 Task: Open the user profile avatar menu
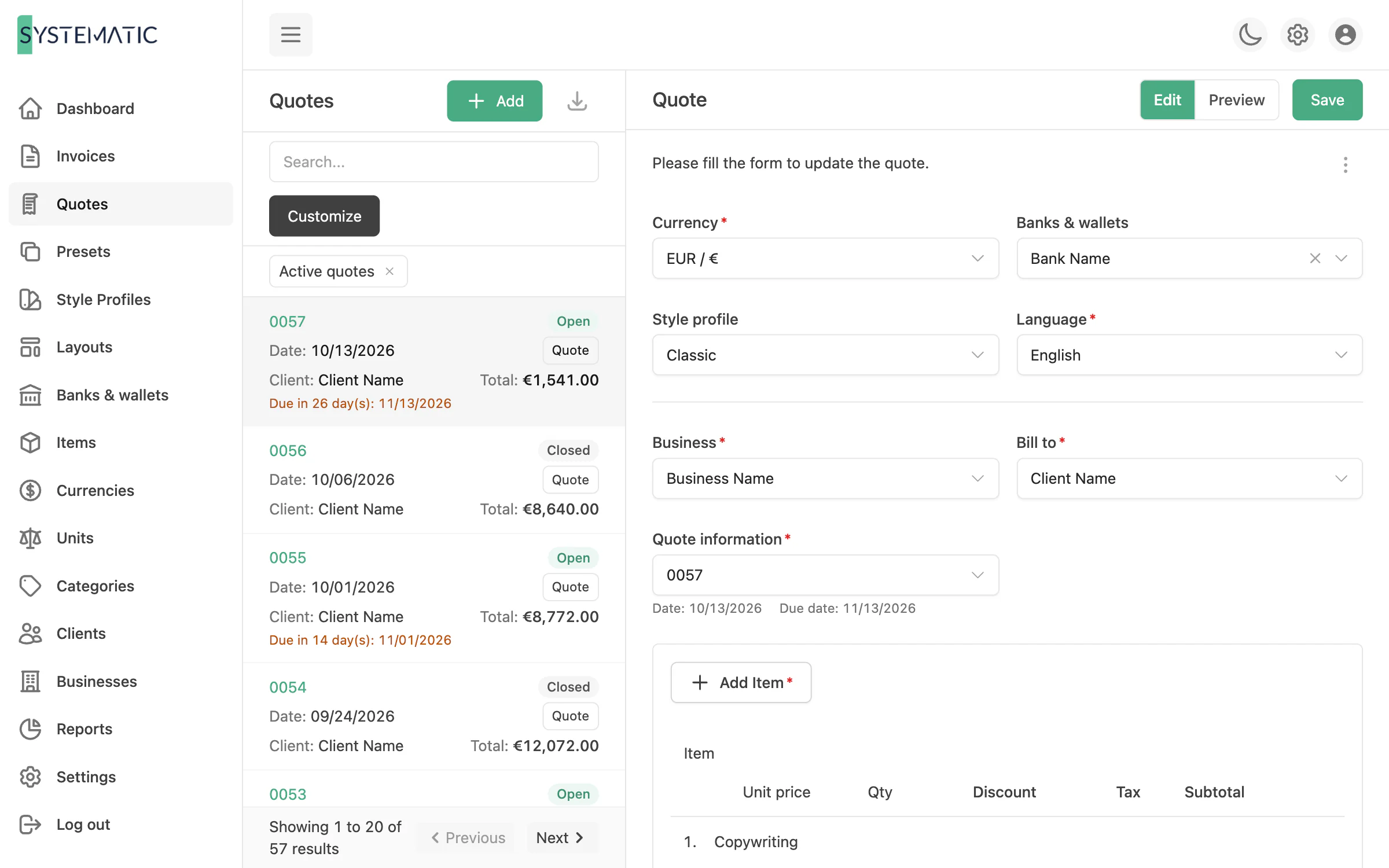[1345, 35]
